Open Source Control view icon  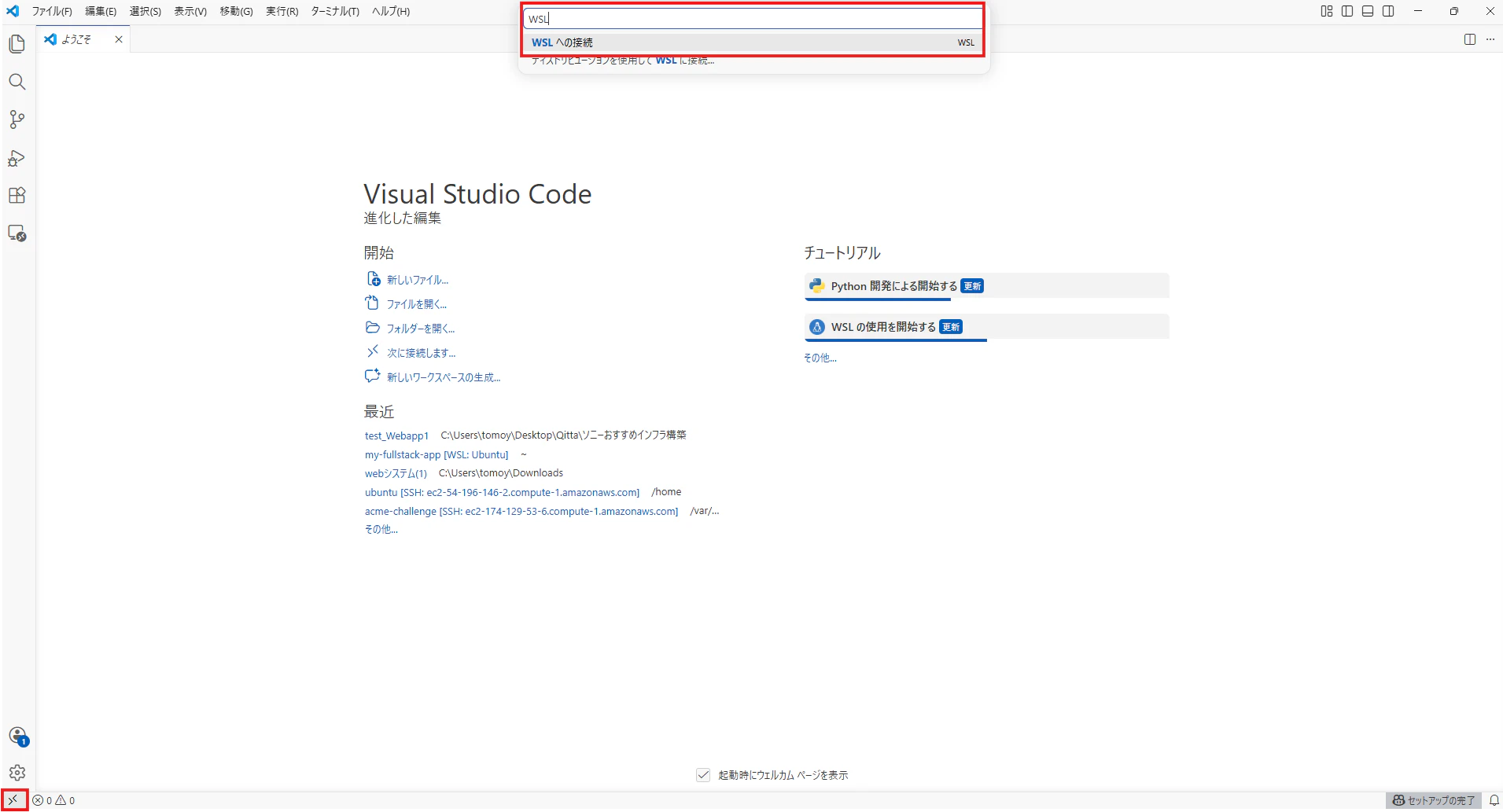17,119
